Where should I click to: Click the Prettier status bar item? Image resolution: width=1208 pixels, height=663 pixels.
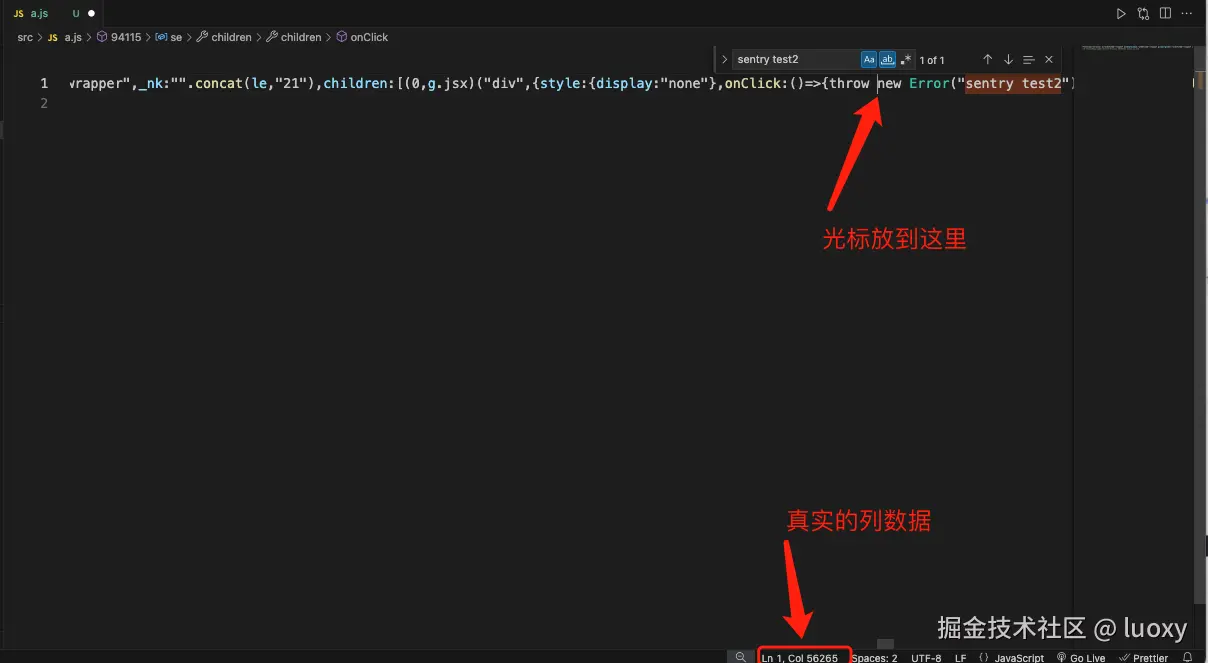click(x=1144, y=658)
